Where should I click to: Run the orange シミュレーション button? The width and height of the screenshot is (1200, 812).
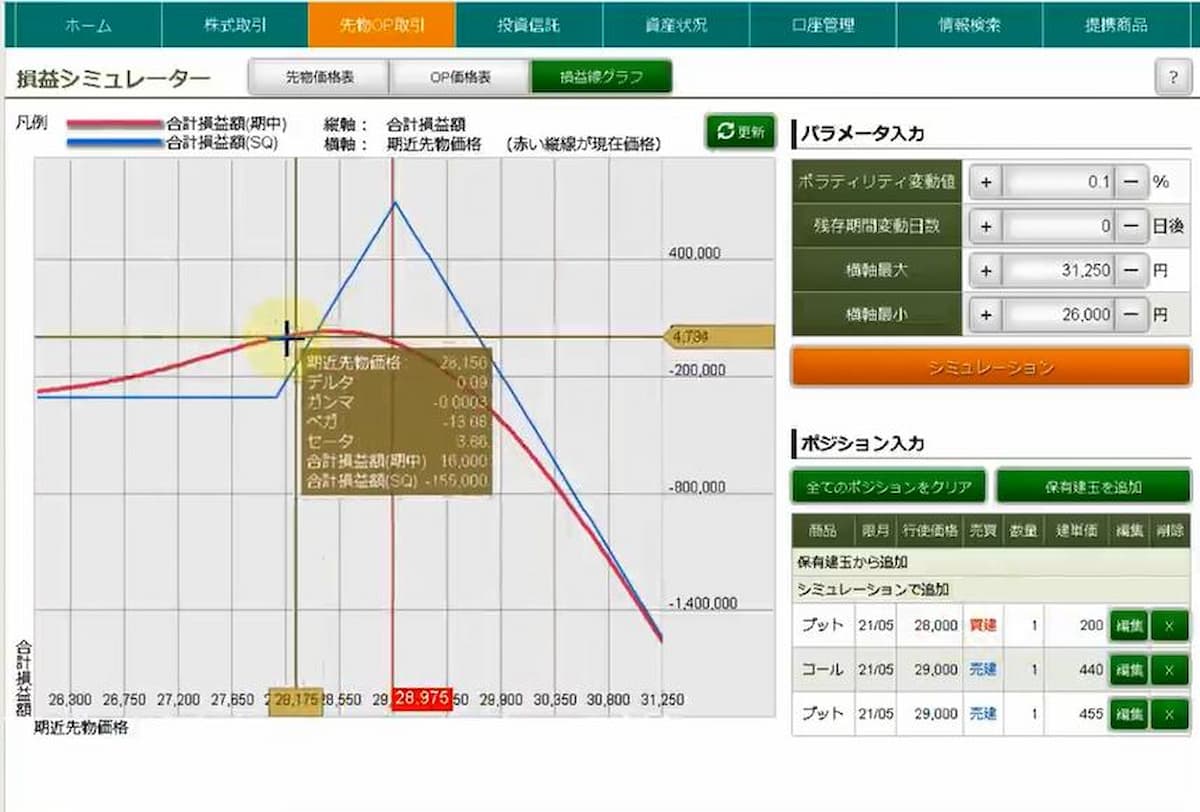tap(990, 367)
